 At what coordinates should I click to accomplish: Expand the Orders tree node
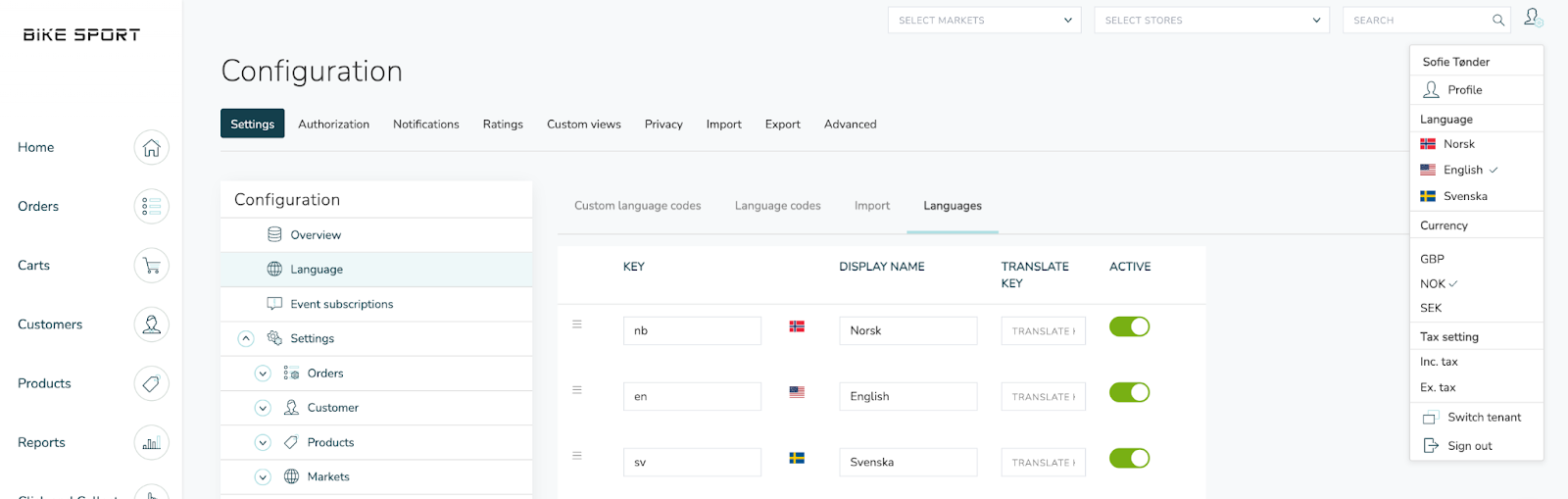pos(263,374)
